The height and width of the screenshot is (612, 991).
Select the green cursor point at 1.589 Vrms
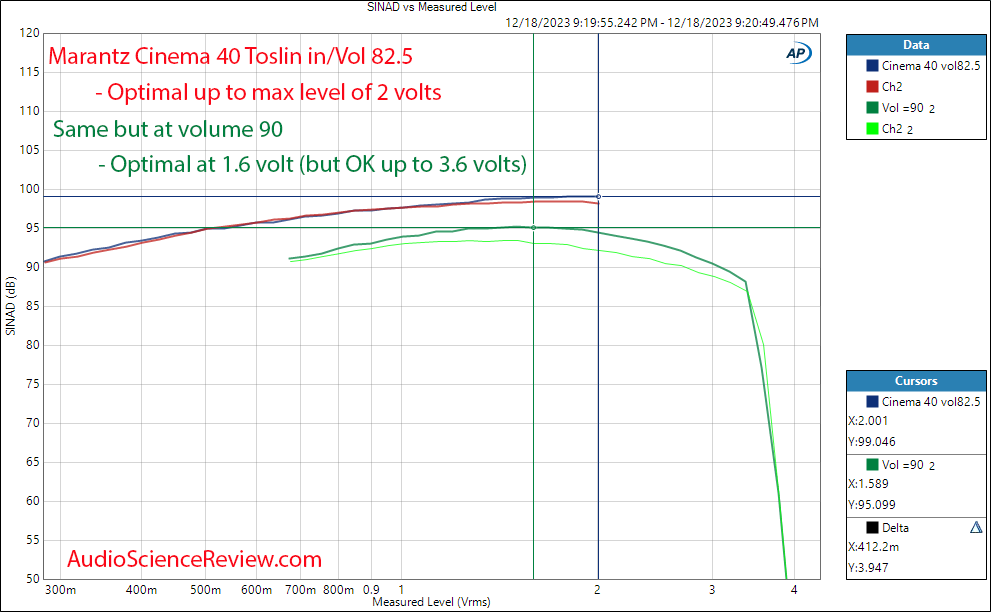(x=533, y=228)
